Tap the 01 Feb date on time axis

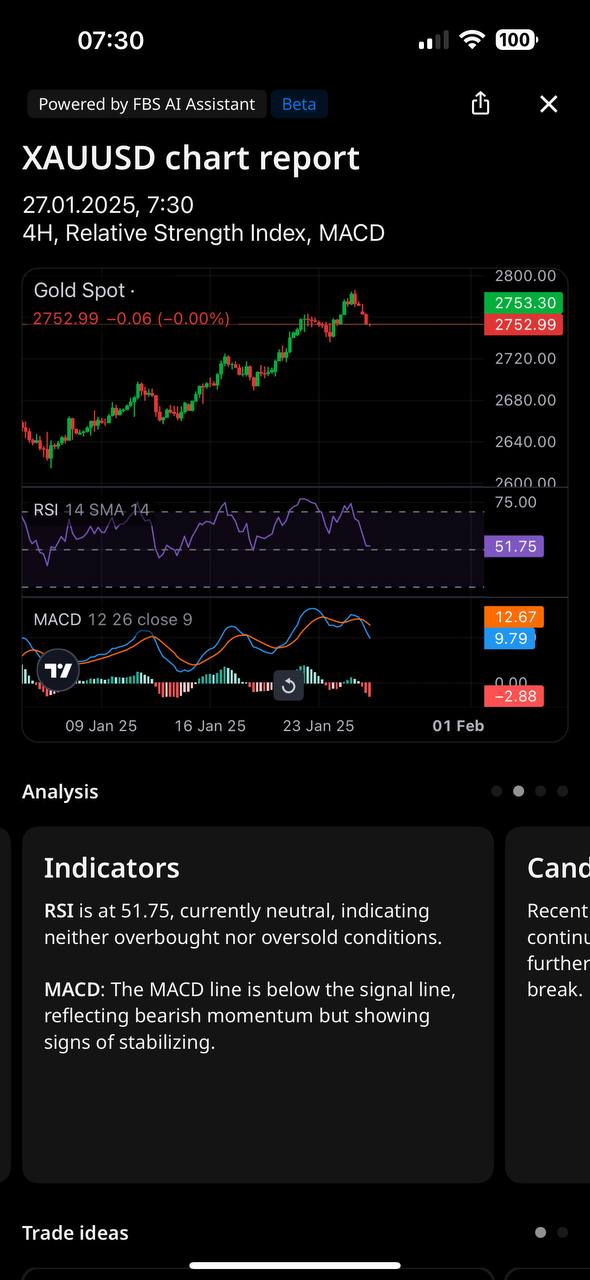(x=458, y=726)
